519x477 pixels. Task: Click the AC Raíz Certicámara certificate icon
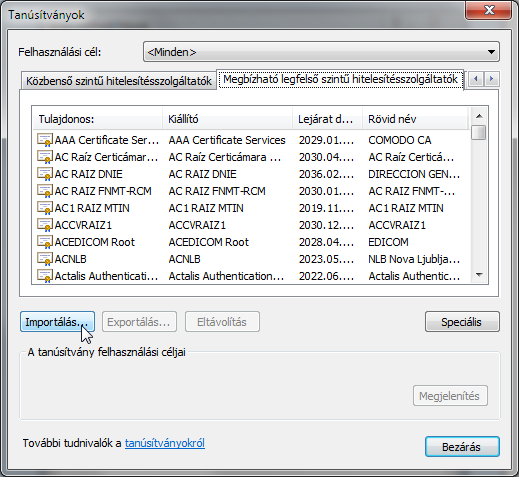[x=45, y=157]
